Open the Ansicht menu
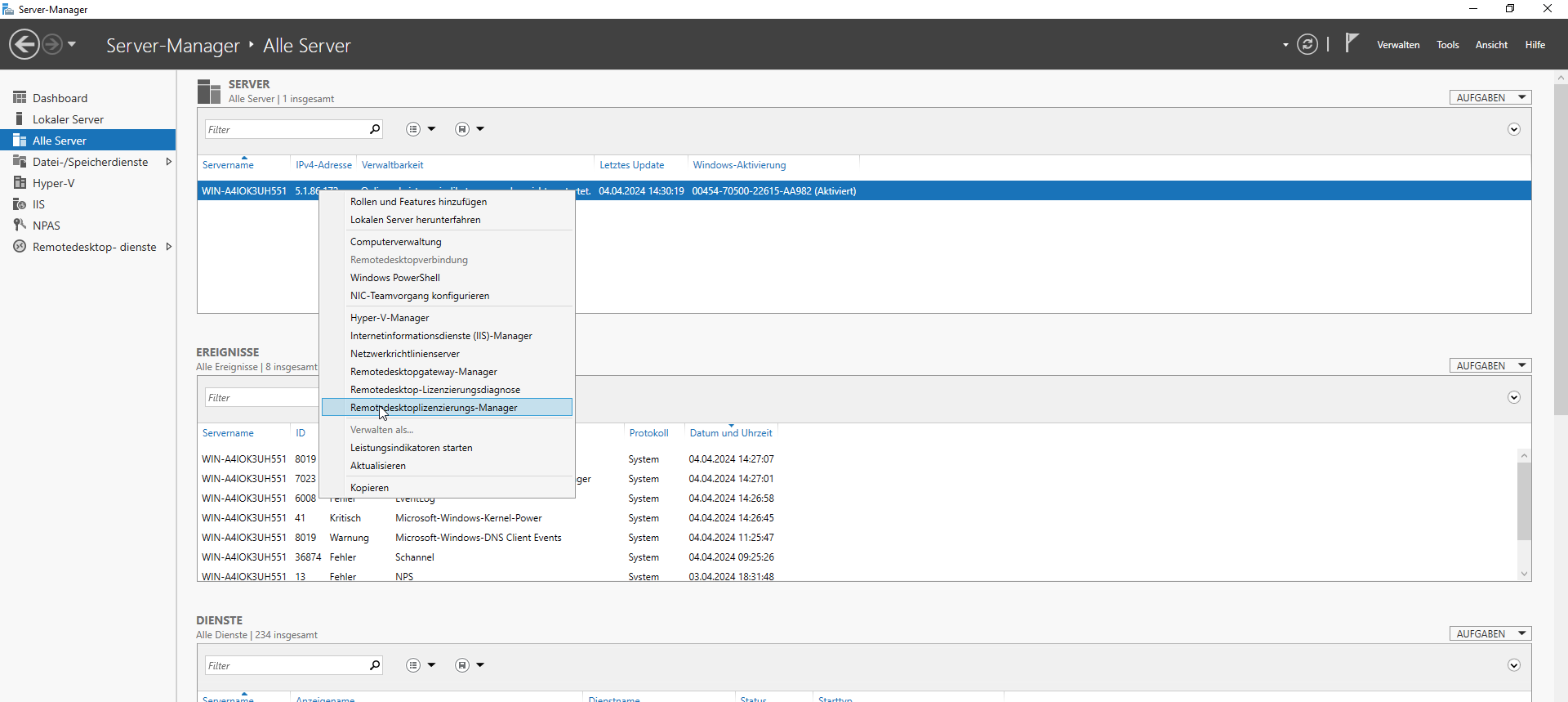Viewport: 1568px width, 702px height. (1491, 45)
